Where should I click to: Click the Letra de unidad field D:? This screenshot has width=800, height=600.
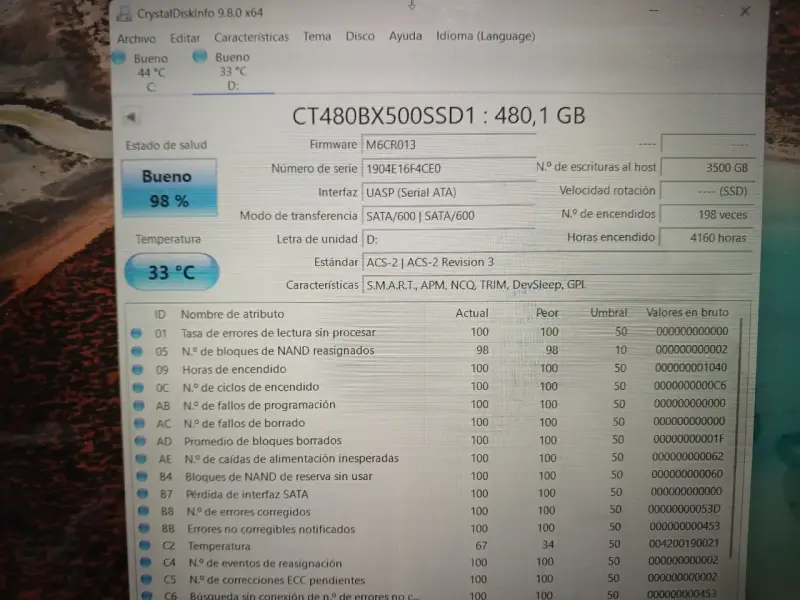448,239
